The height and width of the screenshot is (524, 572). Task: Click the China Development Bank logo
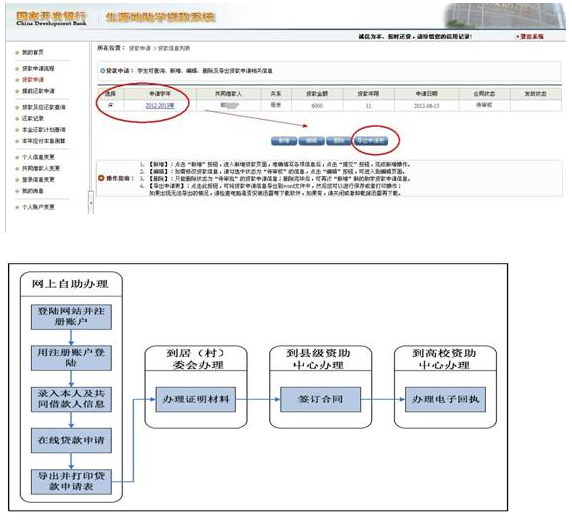[51, 18]
